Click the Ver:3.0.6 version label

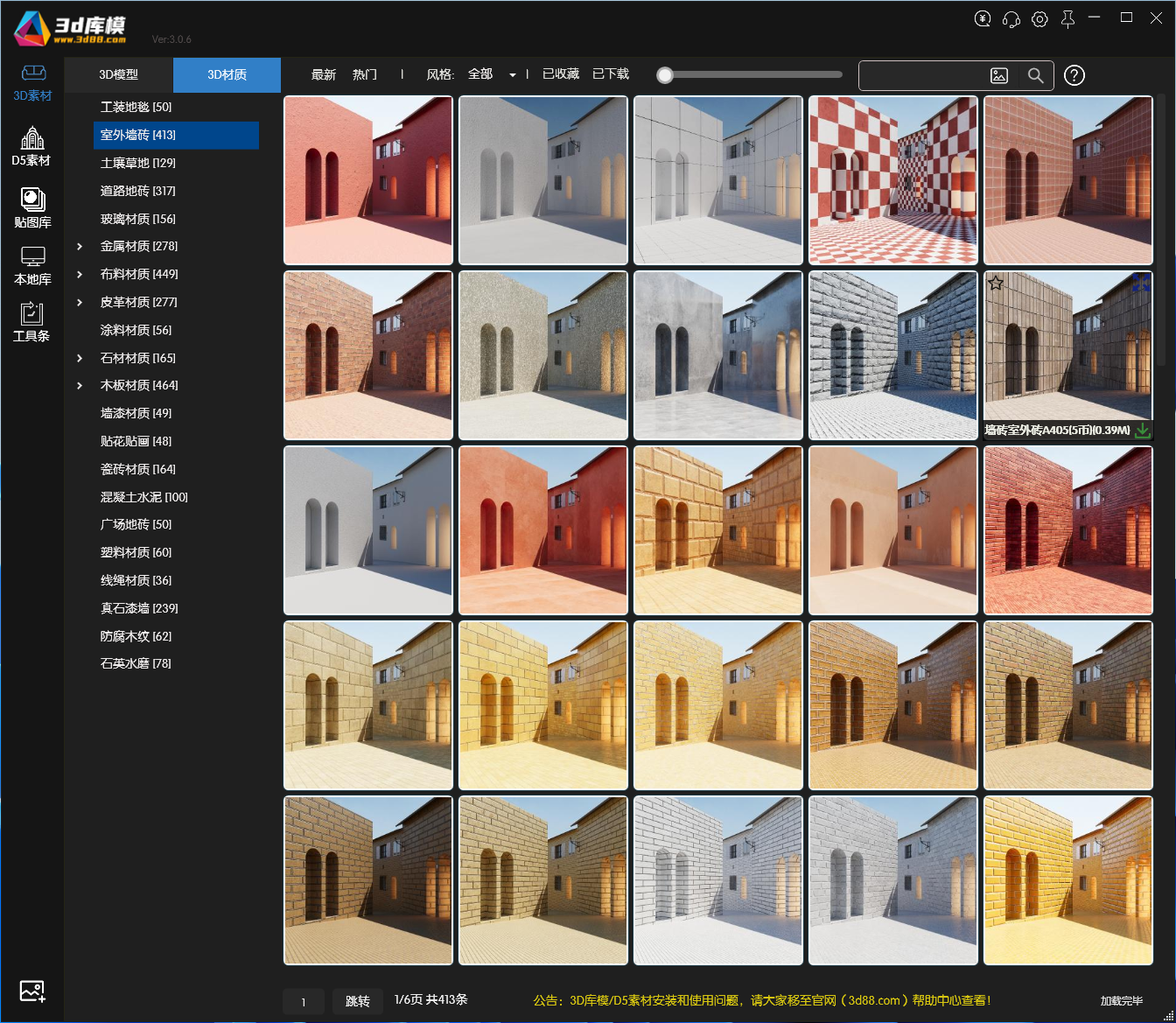(x=171, y=39)
